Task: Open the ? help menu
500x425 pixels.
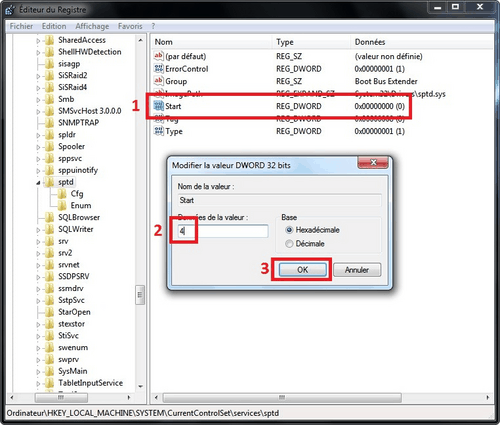Action: [x=153, y=26]
